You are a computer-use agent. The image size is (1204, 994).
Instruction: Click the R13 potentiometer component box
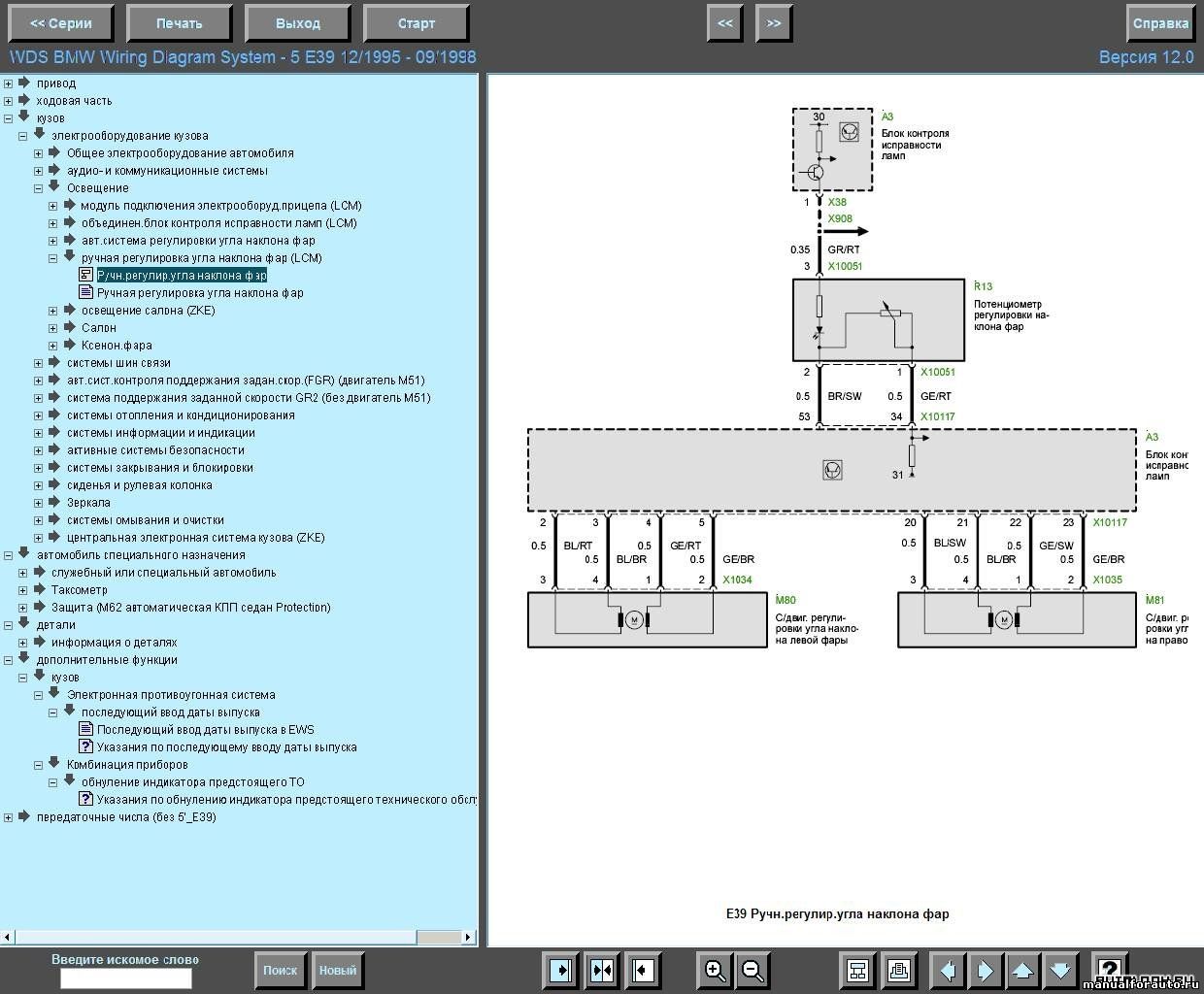(x=878, y=320)
